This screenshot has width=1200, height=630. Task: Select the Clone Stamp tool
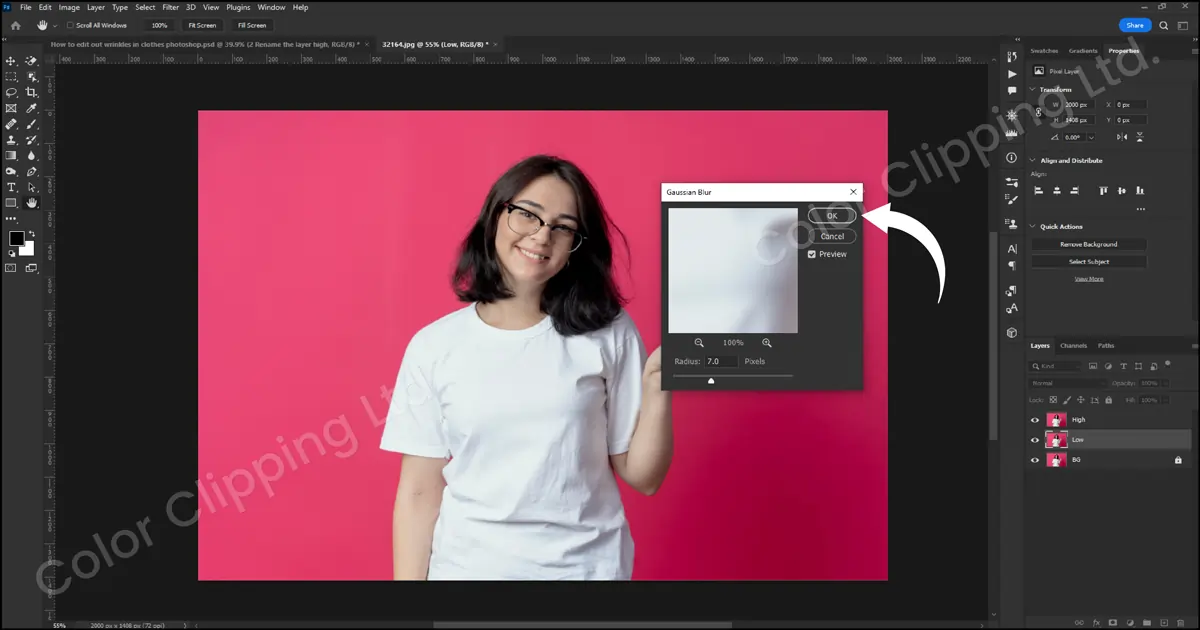click(x=11, y=141)
